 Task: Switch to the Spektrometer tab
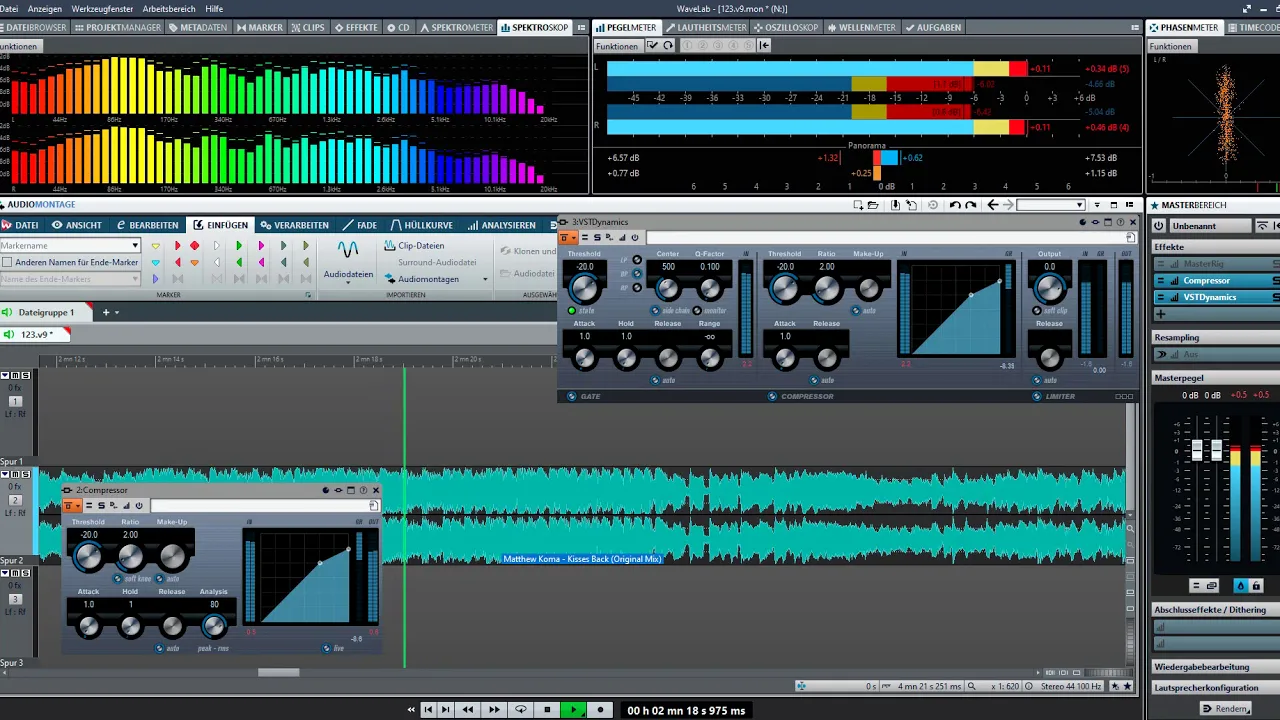coord(456,28)
